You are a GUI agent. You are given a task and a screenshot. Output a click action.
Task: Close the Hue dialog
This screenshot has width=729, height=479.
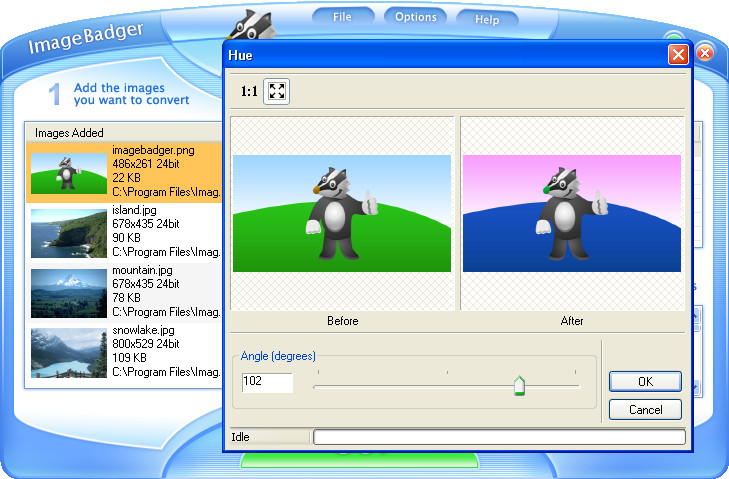point(678,55)
